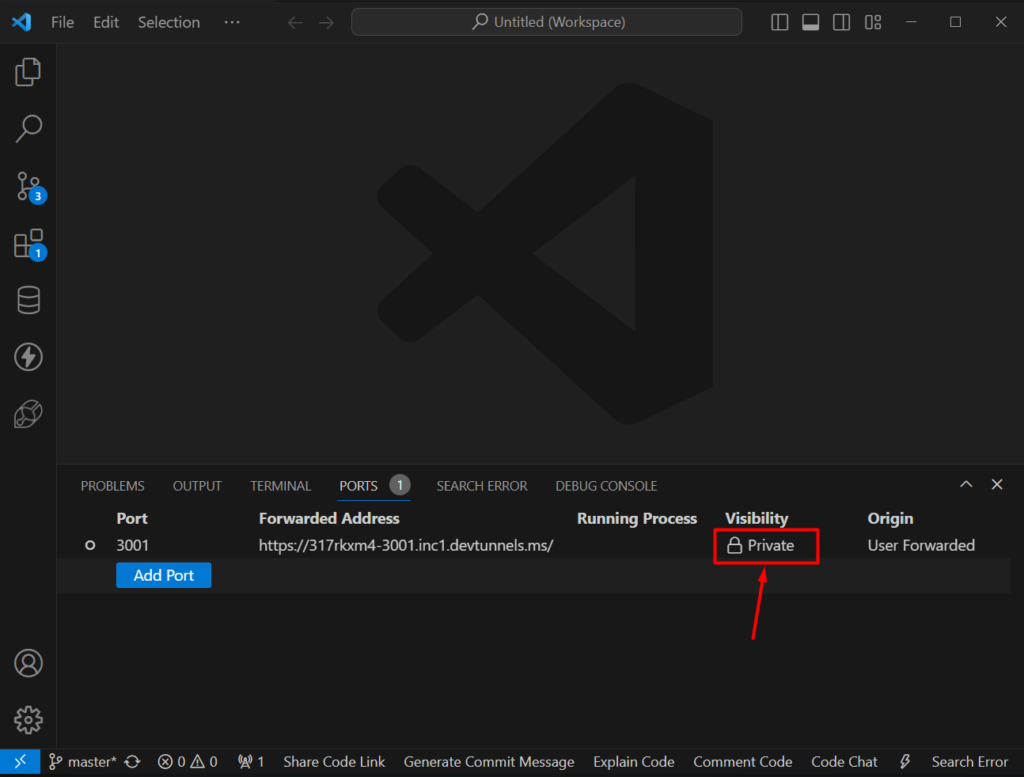
Task: Click Explain Code in status bar
Action: pyautogui.click(x=633, y=762)
